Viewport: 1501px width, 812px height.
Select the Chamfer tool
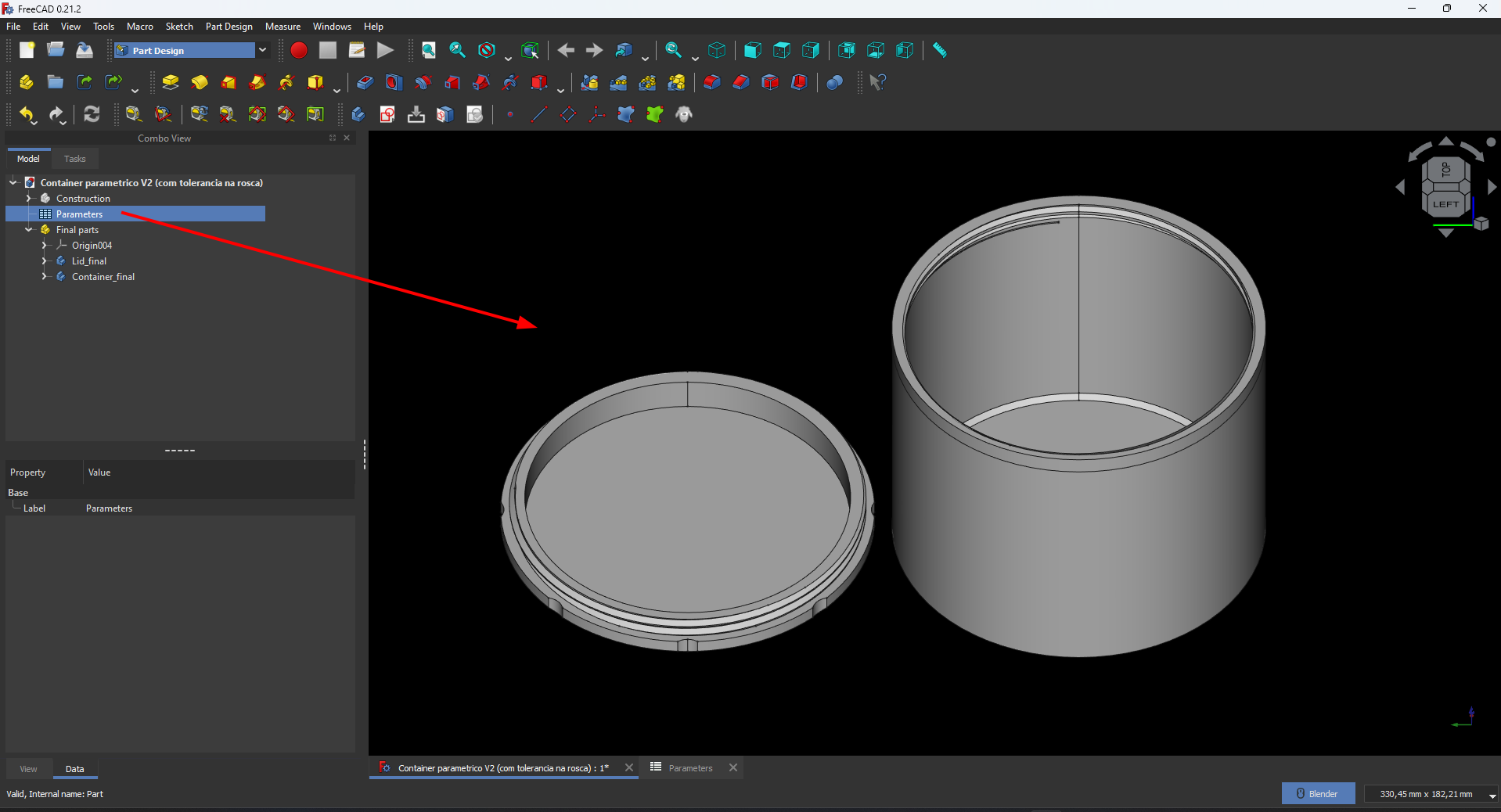[741, 82]
